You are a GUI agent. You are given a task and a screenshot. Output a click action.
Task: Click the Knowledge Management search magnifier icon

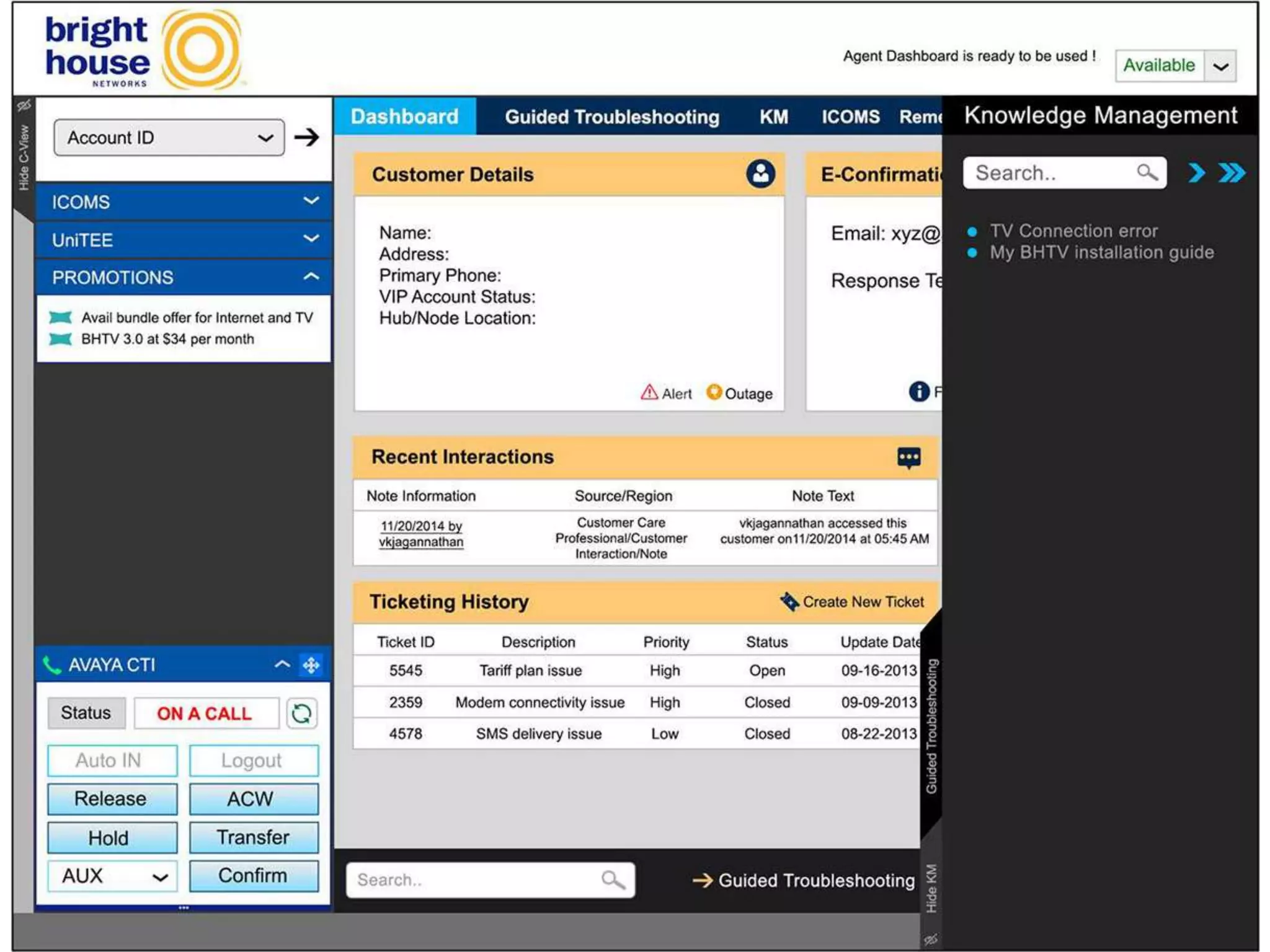click(1147, 172)
